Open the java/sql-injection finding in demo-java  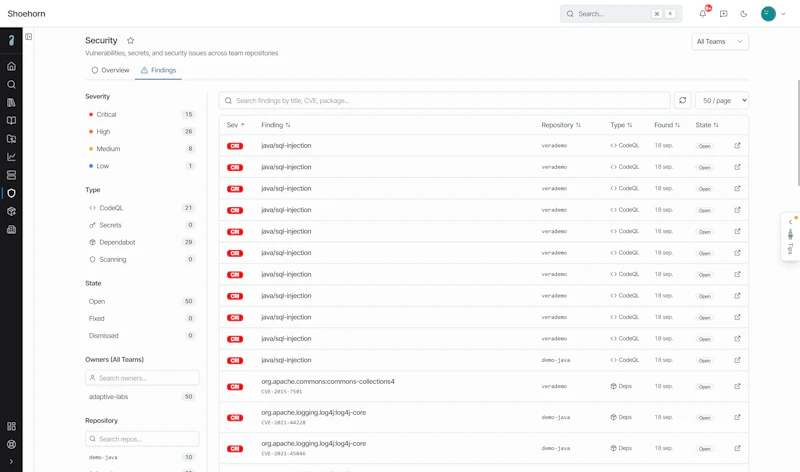(286, 360)
